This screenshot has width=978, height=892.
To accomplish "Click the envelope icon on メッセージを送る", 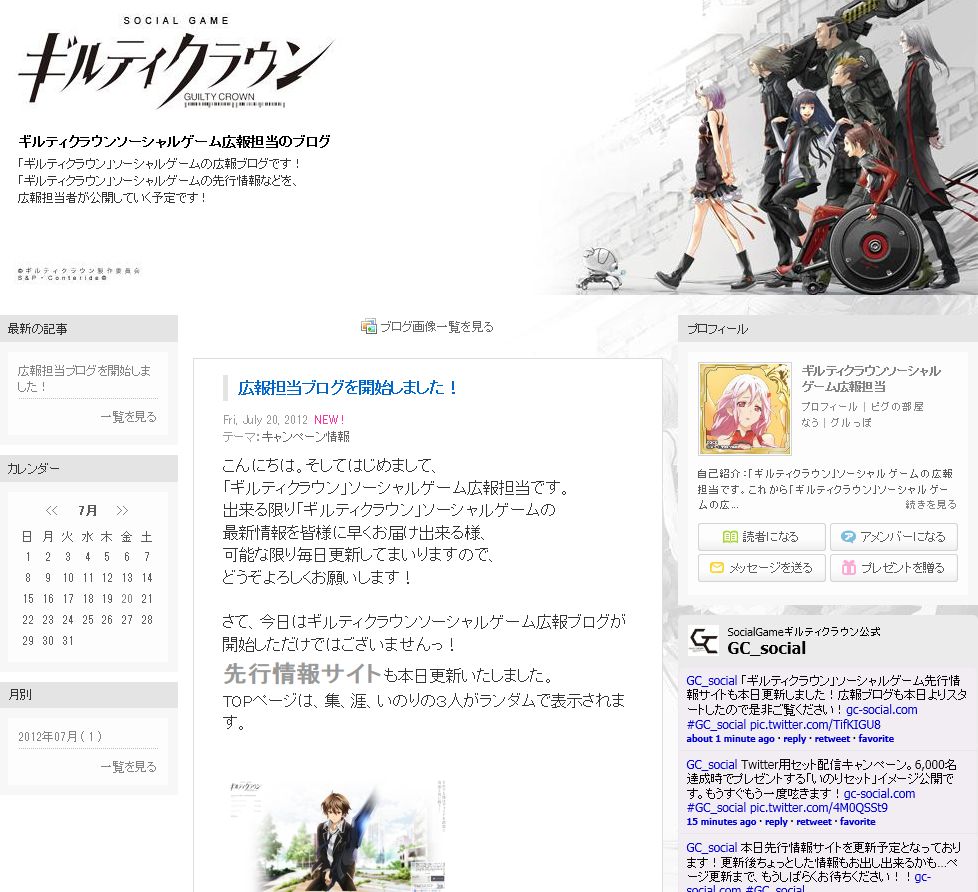I will coord(717,568).
